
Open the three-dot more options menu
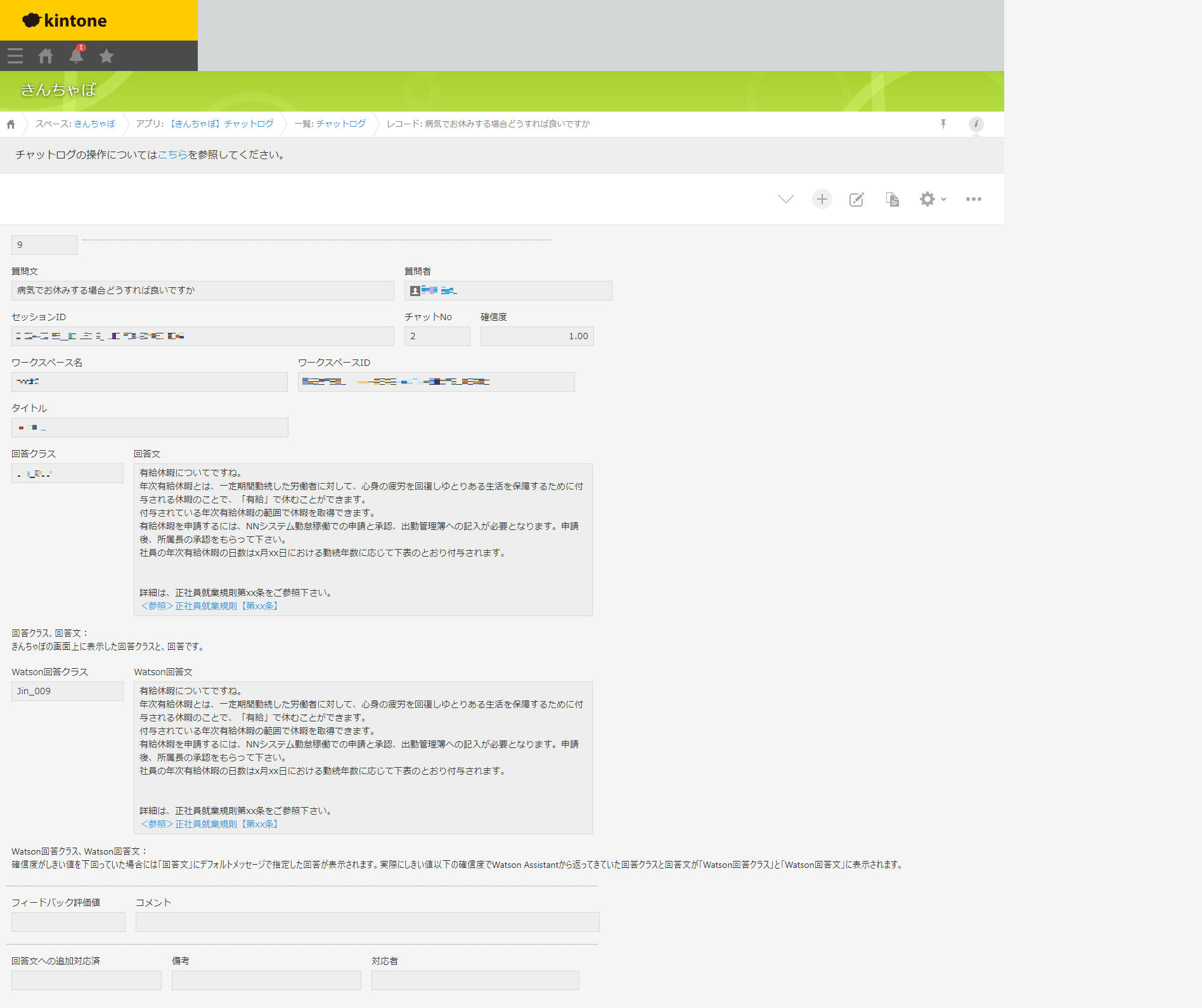point(973,199)
